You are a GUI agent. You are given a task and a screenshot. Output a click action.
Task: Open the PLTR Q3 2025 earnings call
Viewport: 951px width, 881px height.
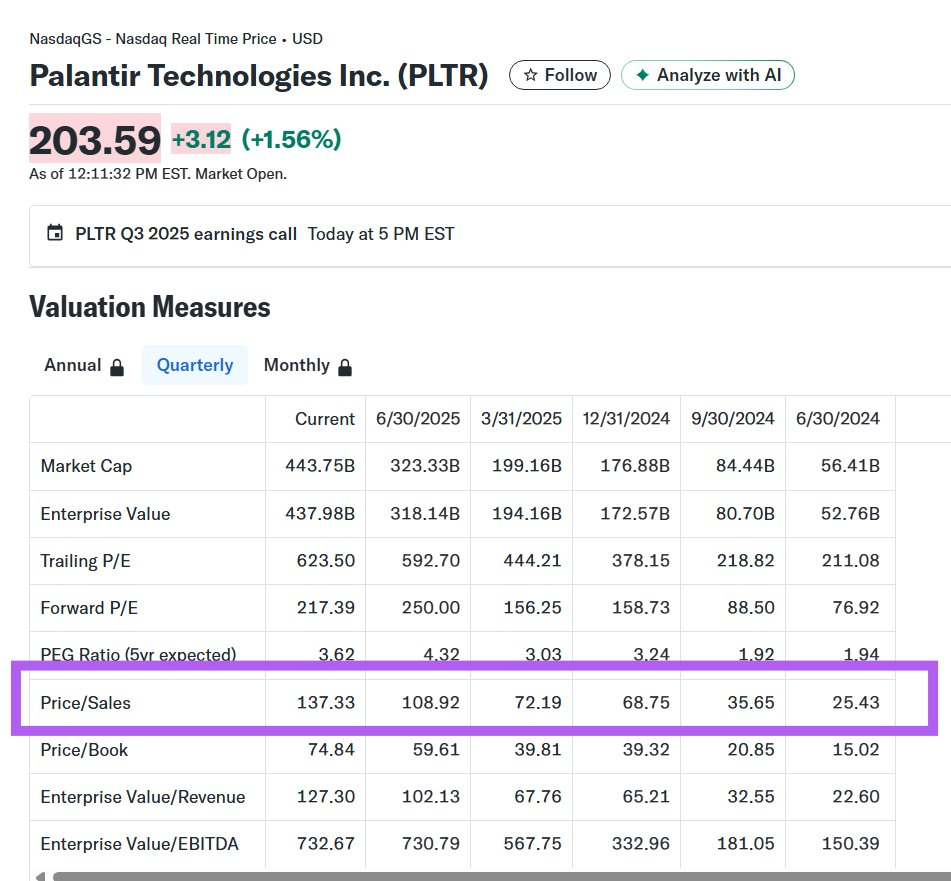[186, 234]
